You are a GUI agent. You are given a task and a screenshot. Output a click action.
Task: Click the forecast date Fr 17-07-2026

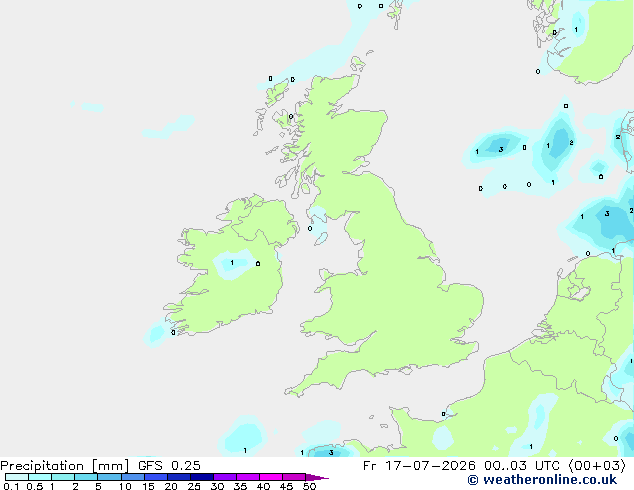point(419,466)
